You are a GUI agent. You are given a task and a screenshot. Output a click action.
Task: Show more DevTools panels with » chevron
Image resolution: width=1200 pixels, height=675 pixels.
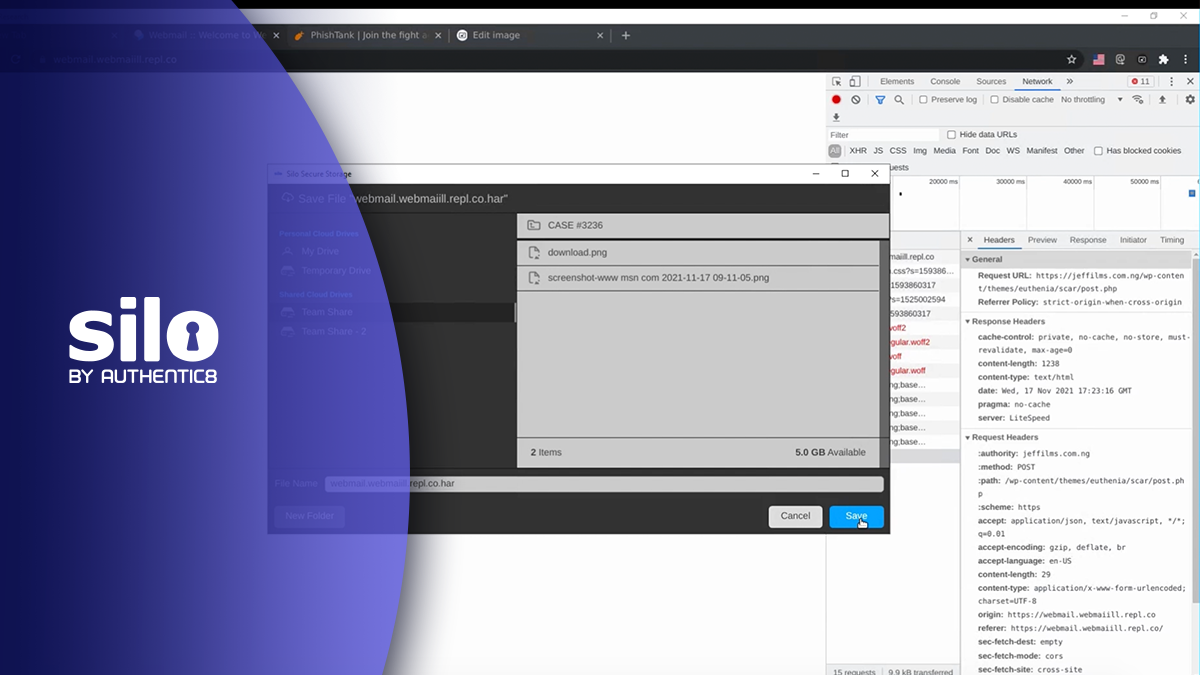[x=1069, y=82]
